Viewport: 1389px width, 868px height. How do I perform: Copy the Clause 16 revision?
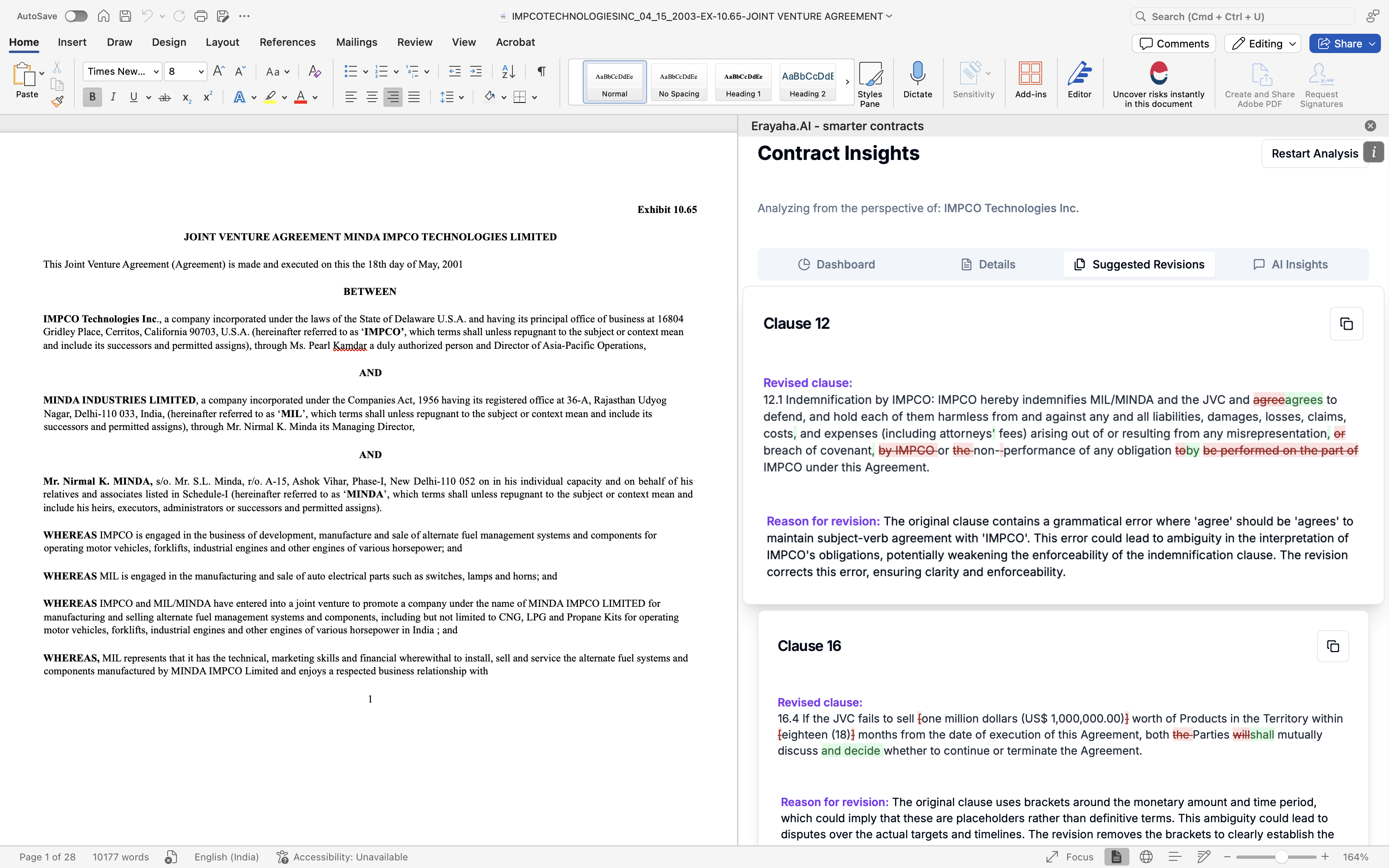click(1333, 646)
